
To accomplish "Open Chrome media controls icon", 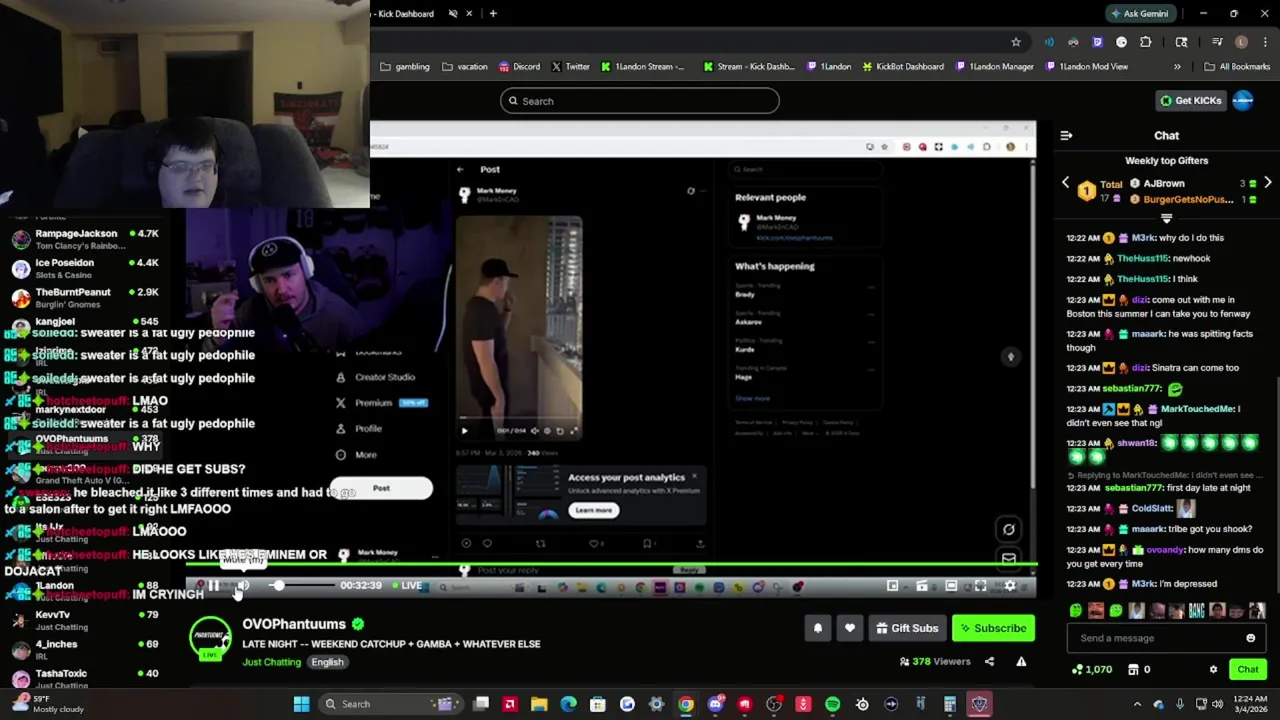I will [x=1217, y=42].
